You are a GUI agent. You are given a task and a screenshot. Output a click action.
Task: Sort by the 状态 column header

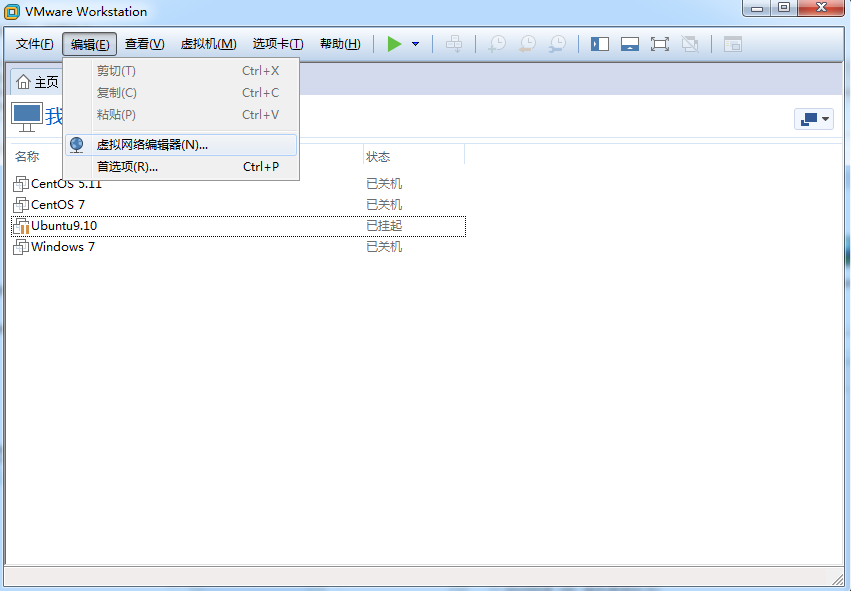pos(378,157)
